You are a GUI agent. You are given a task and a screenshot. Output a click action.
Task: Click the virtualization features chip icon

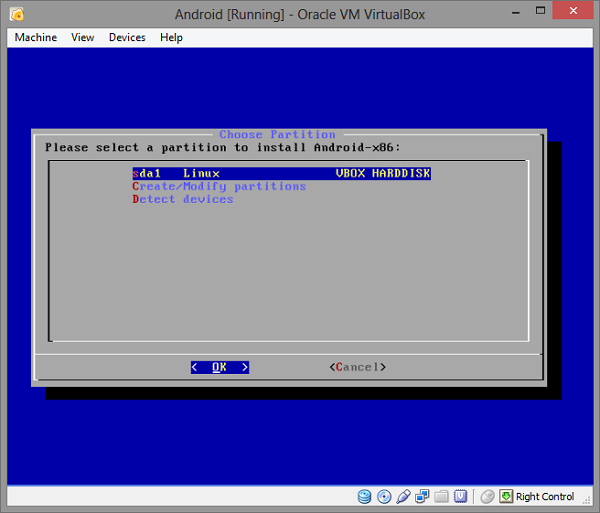coord(460,497)
